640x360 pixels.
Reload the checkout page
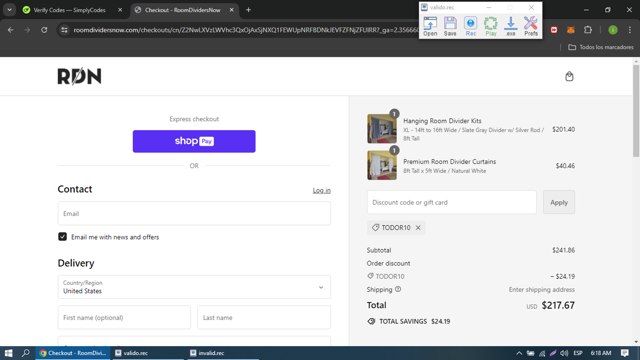tap(44, 30)
